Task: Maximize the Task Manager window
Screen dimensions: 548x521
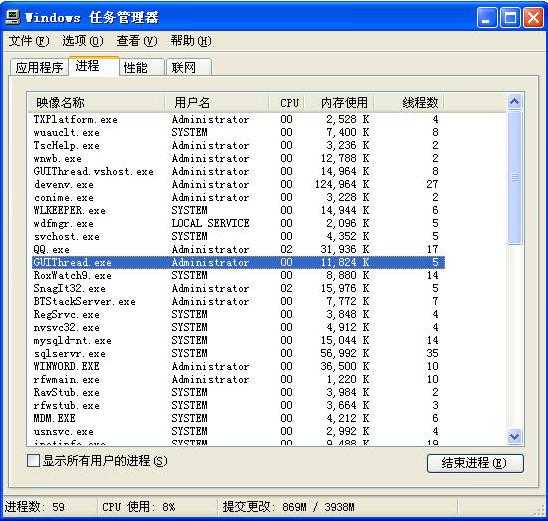Action: coord(510,17)
